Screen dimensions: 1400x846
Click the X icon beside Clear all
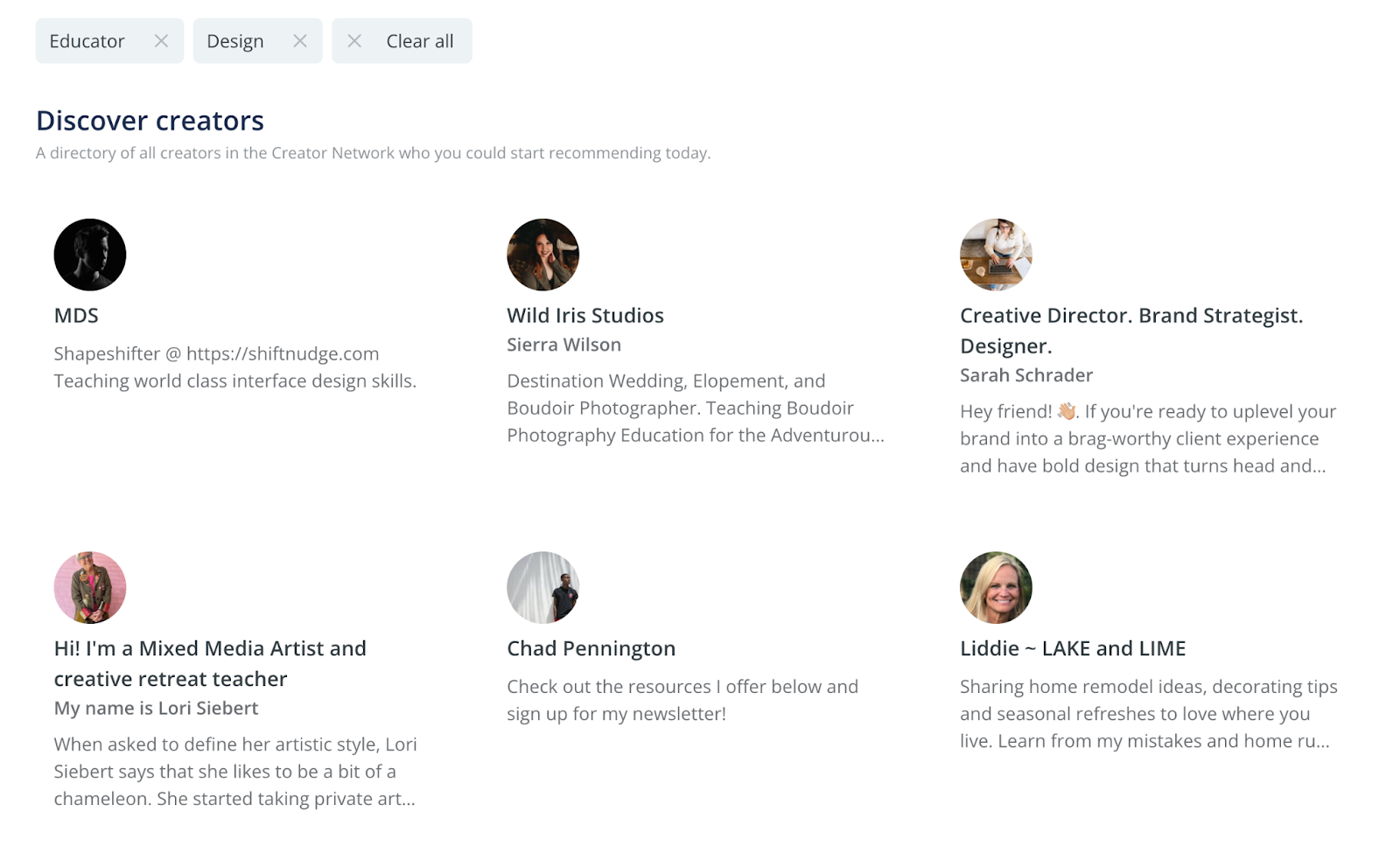354,41
